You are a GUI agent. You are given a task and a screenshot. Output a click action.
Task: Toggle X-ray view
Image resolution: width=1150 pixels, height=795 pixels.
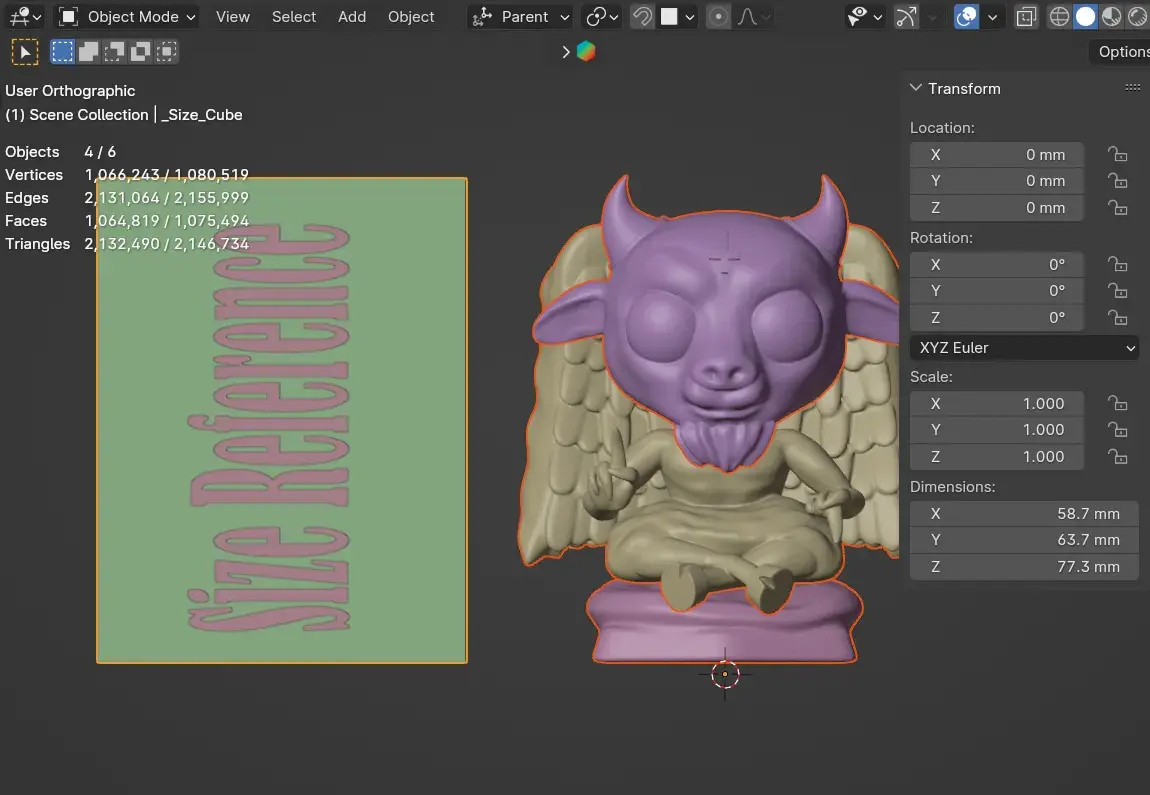pyautogui.click(x=1026, y=17)
